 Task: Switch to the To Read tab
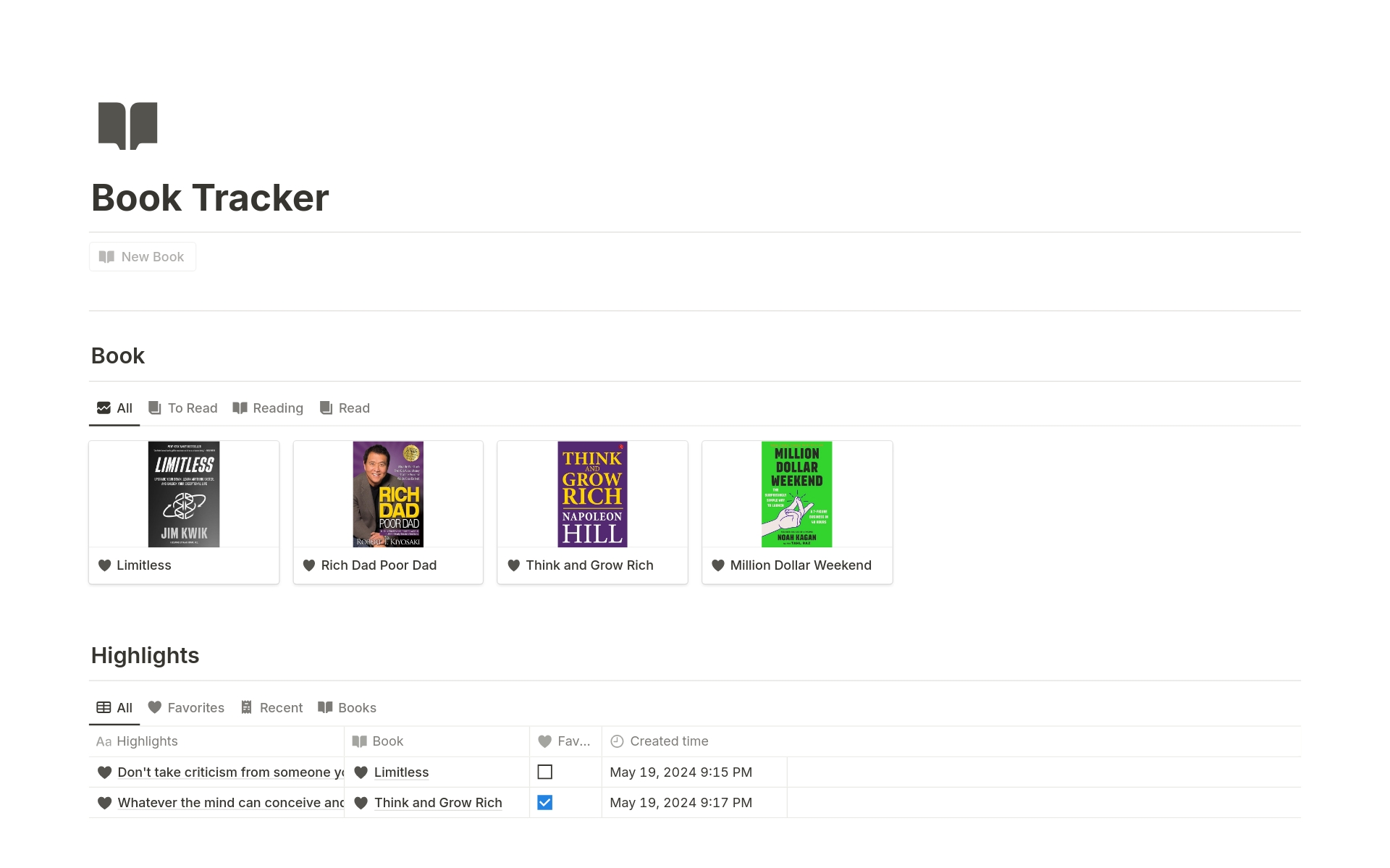tap(183, 408)
